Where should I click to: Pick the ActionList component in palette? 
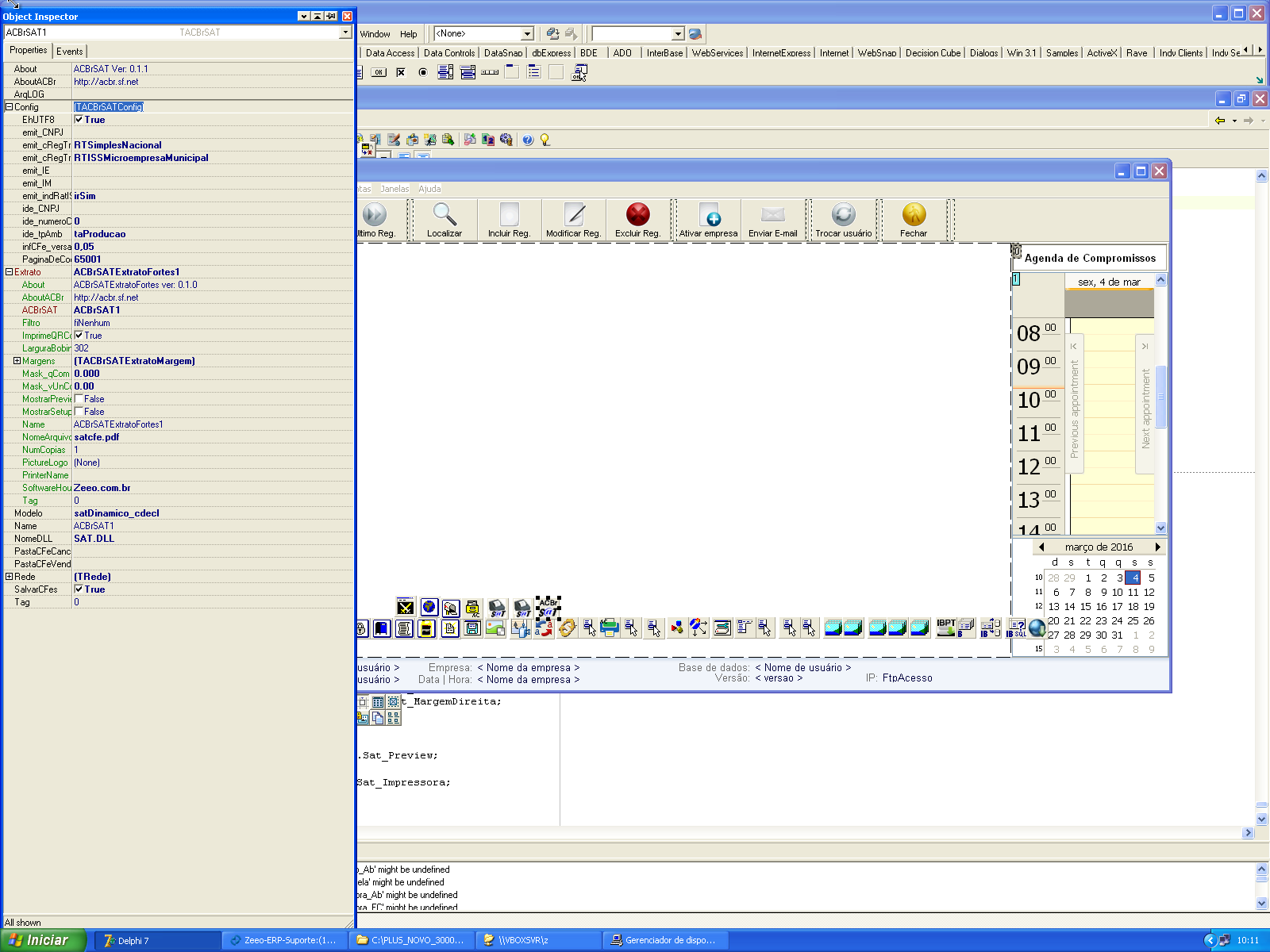[579, 73]
